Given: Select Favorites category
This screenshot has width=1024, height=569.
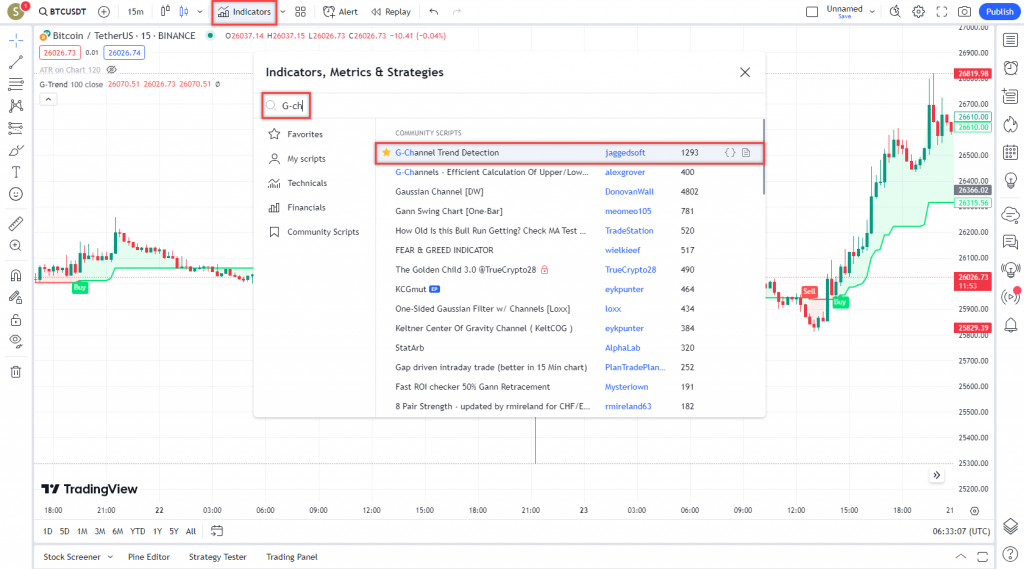Looking at the screenshot, I should pos(295,134).
